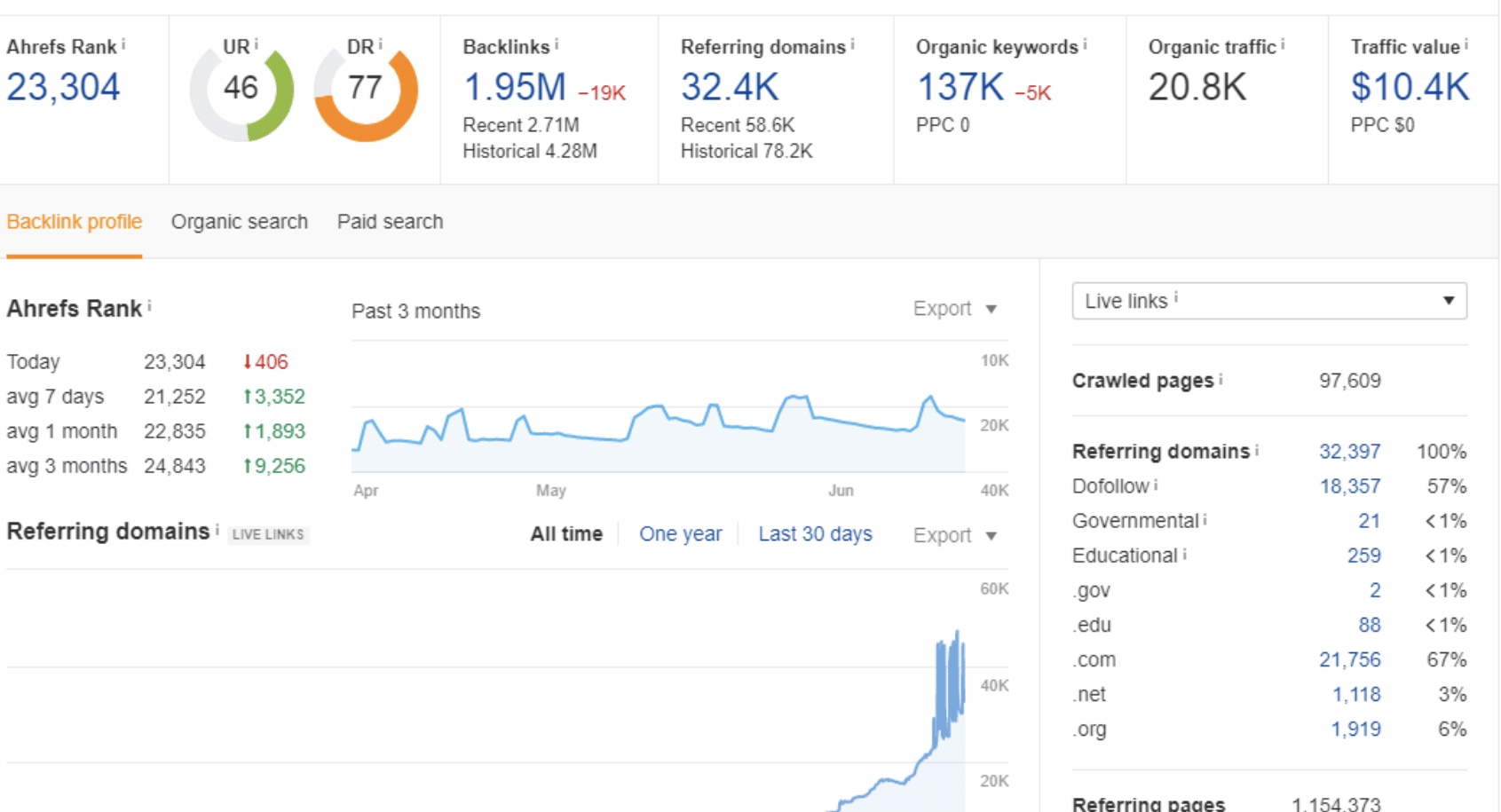
Task: Click the info icon next to DR
Action: [380, 43]
